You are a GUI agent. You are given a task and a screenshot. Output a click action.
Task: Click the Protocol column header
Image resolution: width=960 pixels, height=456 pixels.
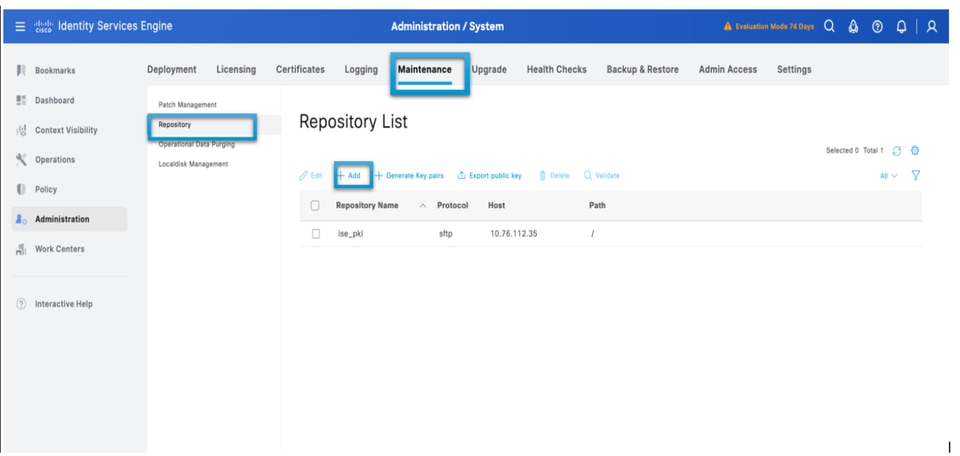pos(452,206)
